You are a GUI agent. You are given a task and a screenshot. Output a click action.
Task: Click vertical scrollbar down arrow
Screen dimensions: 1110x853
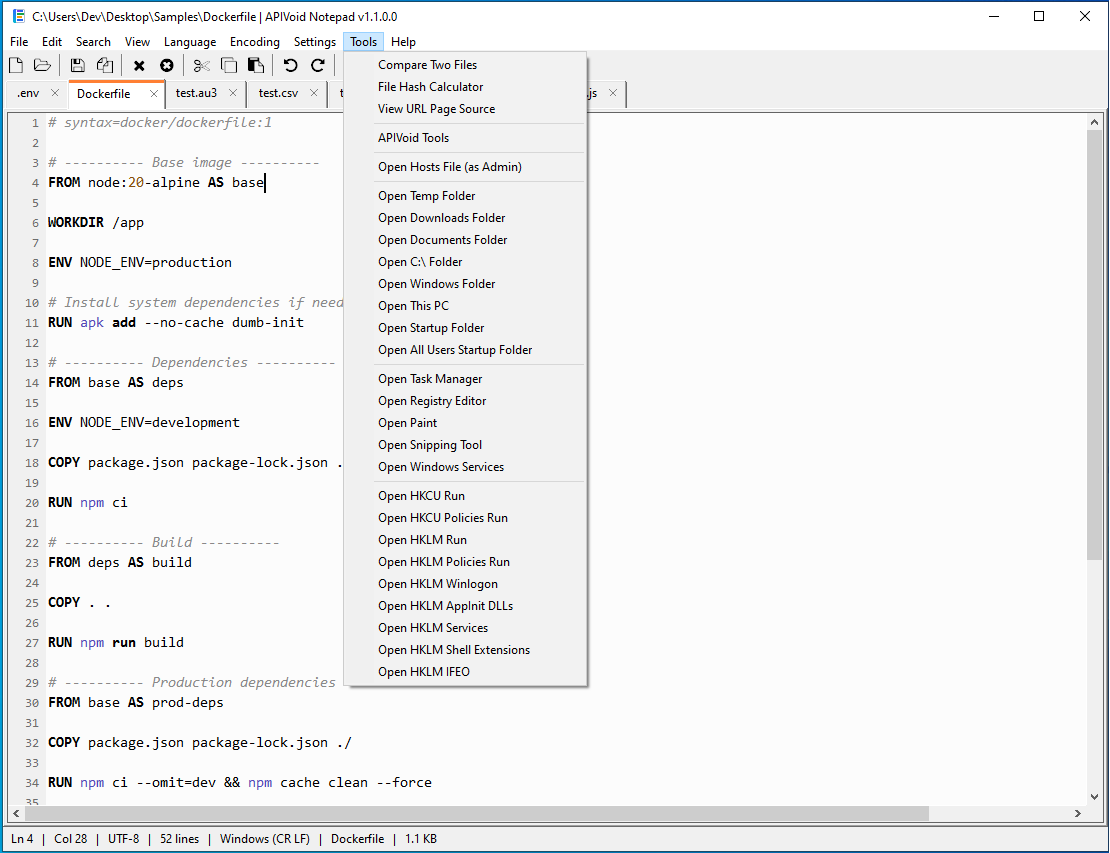click(1094, 796)
